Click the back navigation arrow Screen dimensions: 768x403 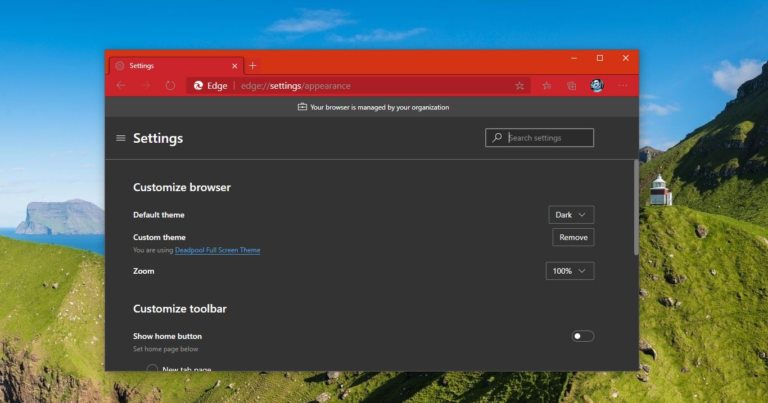tap(121, 86)
